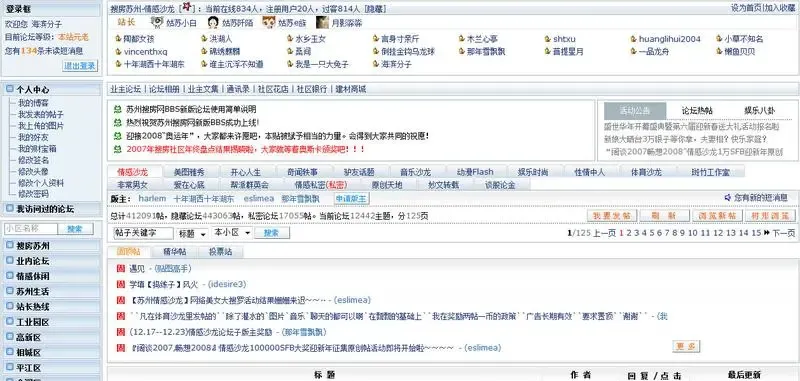This screenshot has height=381, width=800.
Task: Click the user icon next to 水乡玉女
Action: coord(290,39)
